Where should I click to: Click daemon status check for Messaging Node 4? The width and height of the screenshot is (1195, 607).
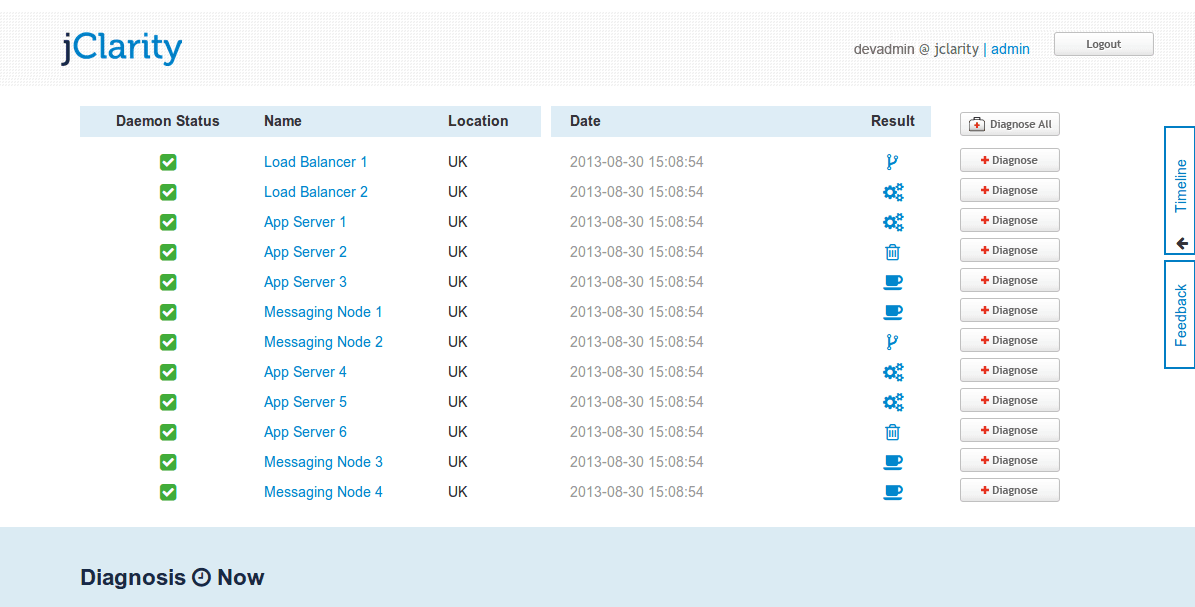pos(168,492)
